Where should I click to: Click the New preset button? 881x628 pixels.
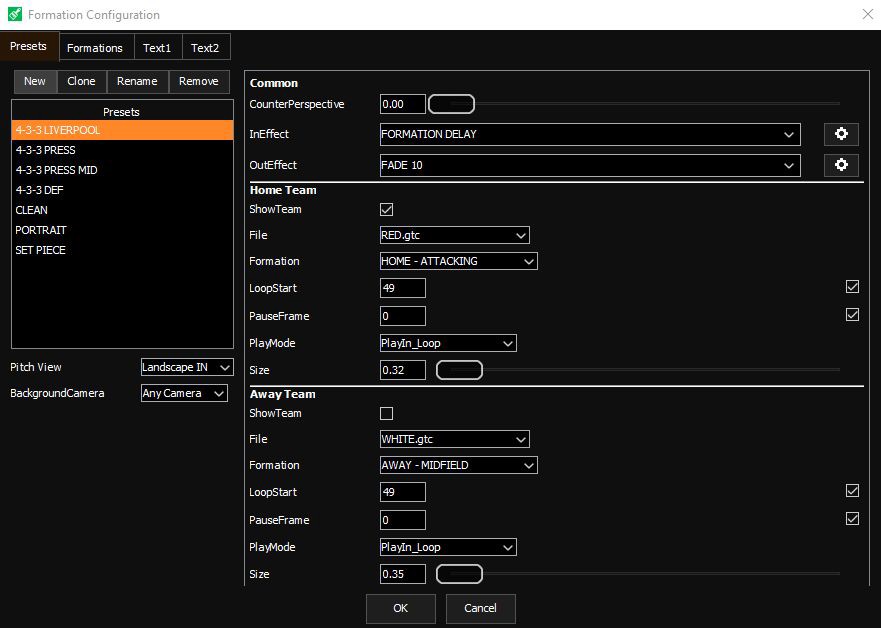[x=35, y=81]
